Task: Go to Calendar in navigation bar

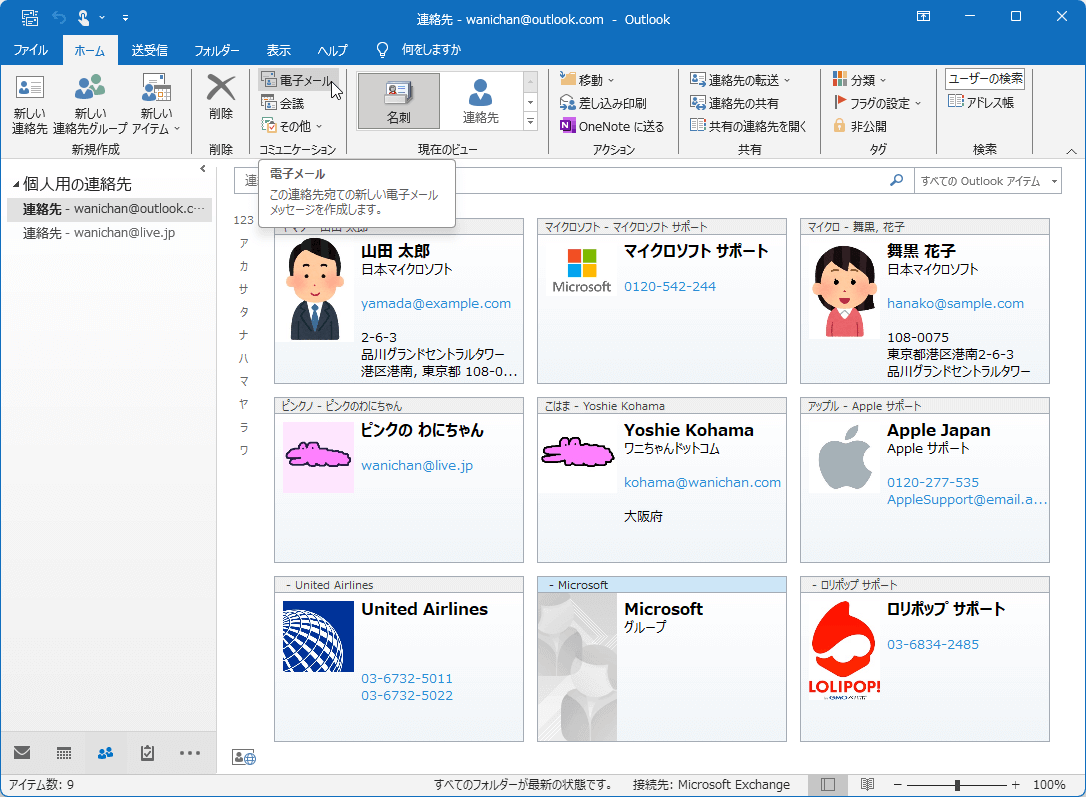Action: coord(64,753)
